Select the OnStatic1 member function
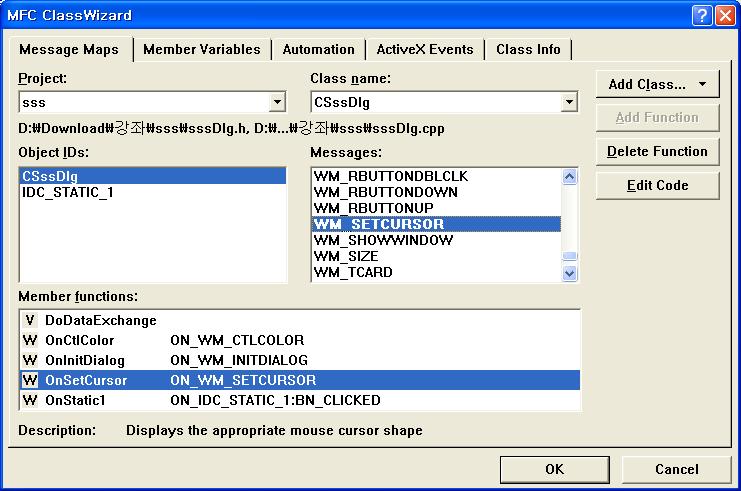The image size is (741, 491). click(x=300, y=400)
